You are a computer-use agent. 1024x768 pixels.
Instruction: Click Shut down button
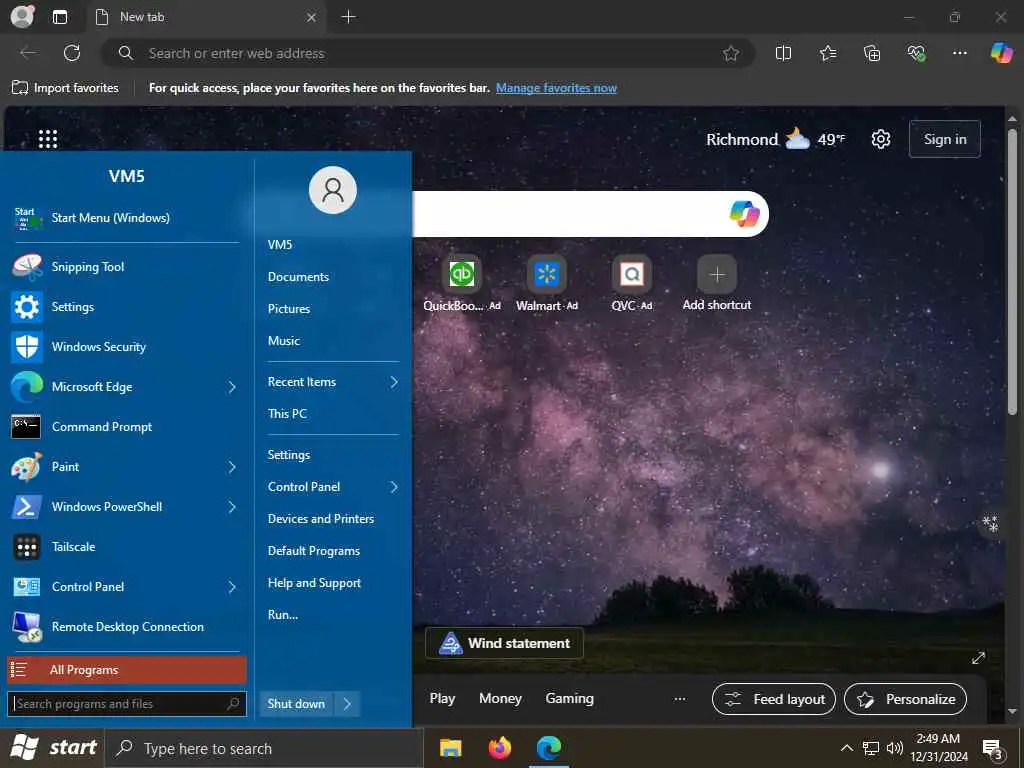click(x=296, y=703)
